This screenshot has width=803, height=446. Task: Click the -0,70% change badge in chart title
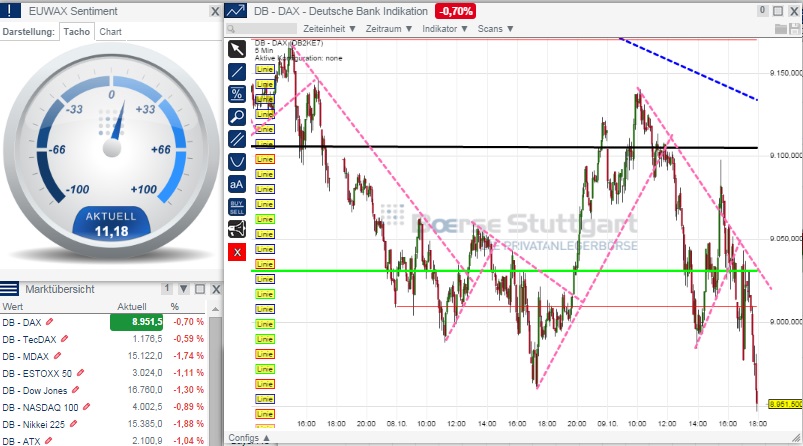coord(455,11)
